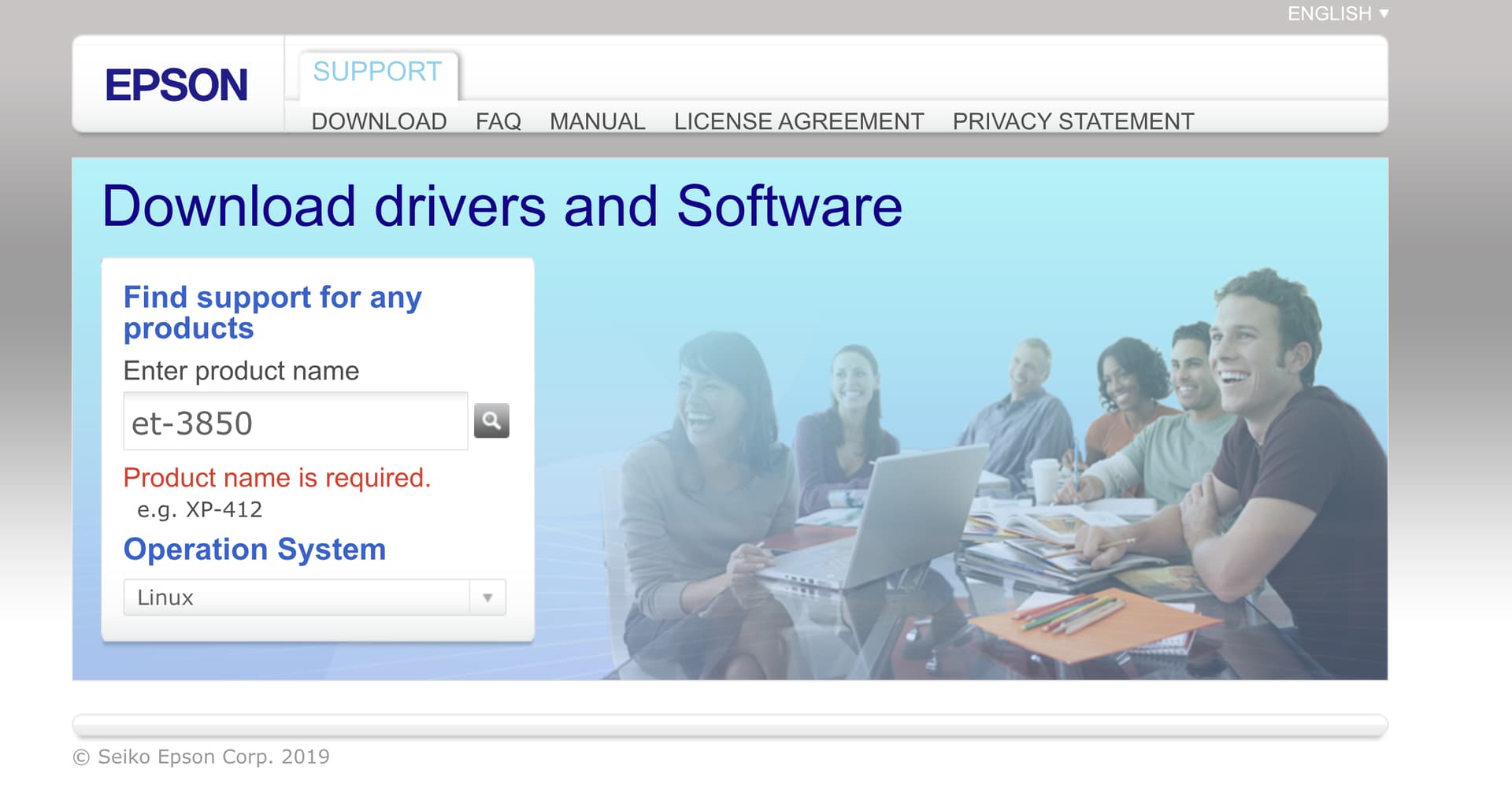Open the DOWNLOAD menu item
The height and width of the screenshot is (792, 1512).
379,121
